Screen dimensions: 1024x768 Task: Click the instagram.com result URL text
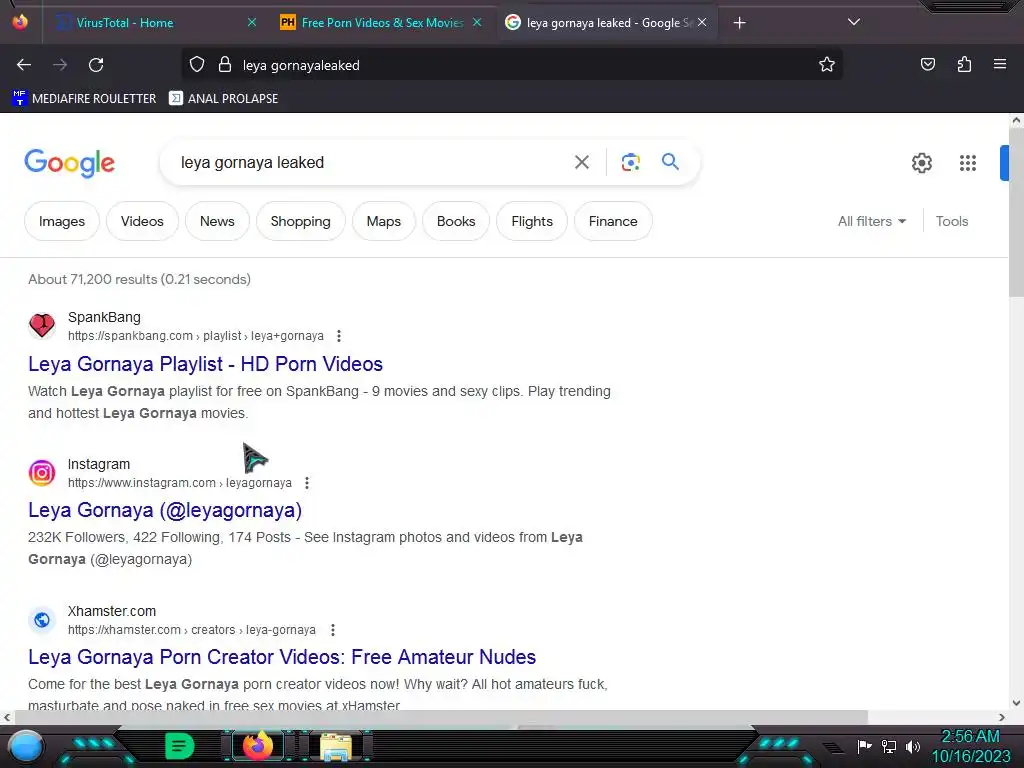(180, 483)
